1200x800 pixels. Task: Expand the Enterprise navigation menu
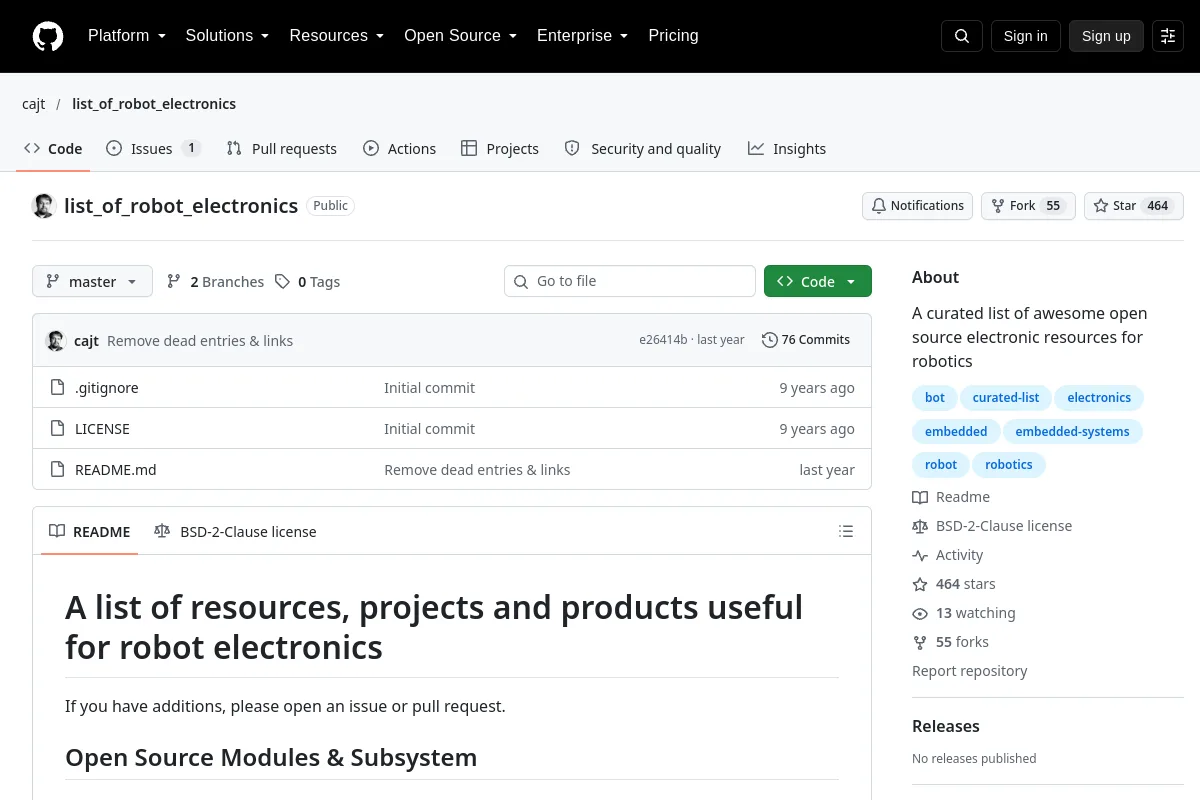coord(583,36)
